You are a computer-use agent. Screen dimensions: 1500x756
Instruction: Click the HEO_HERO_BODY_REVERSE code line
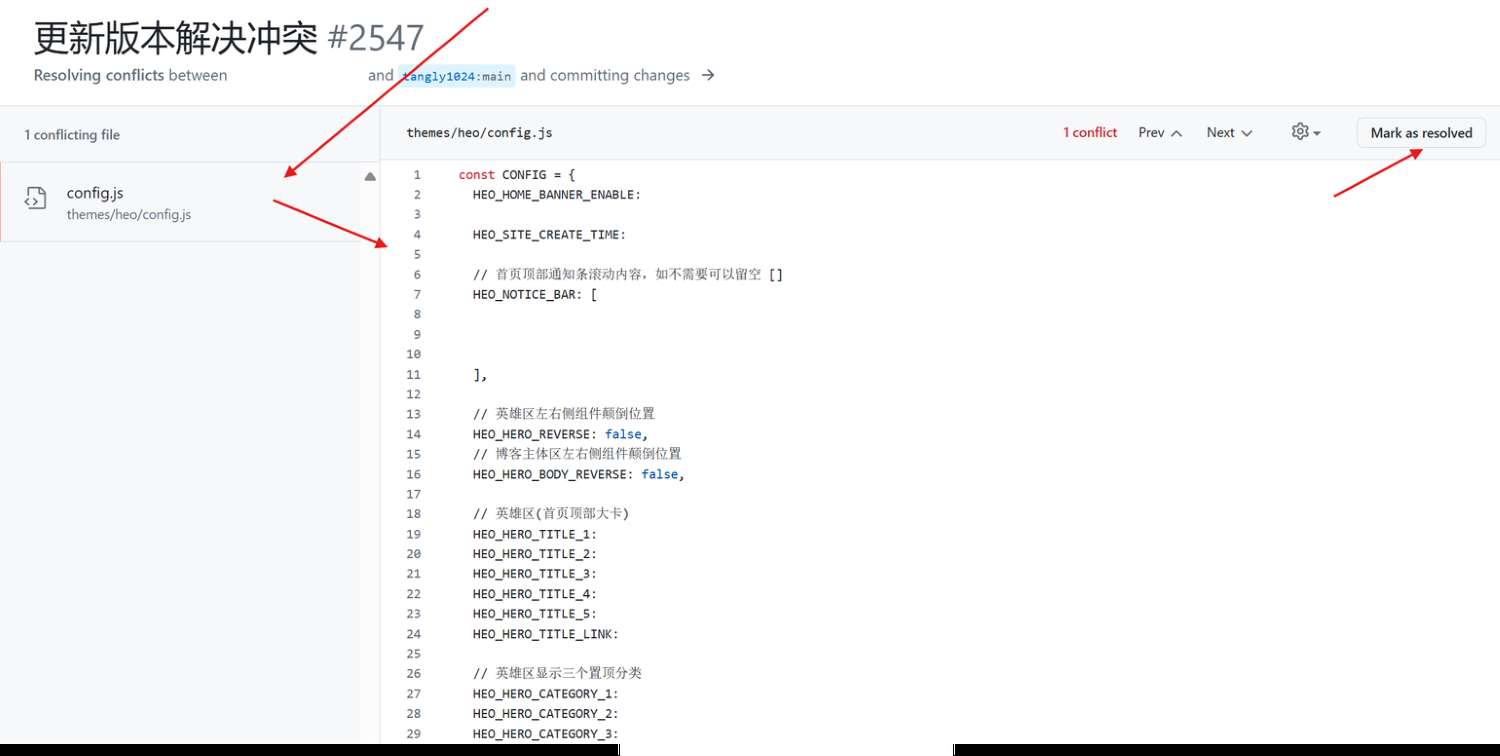[x=578, y=474]
